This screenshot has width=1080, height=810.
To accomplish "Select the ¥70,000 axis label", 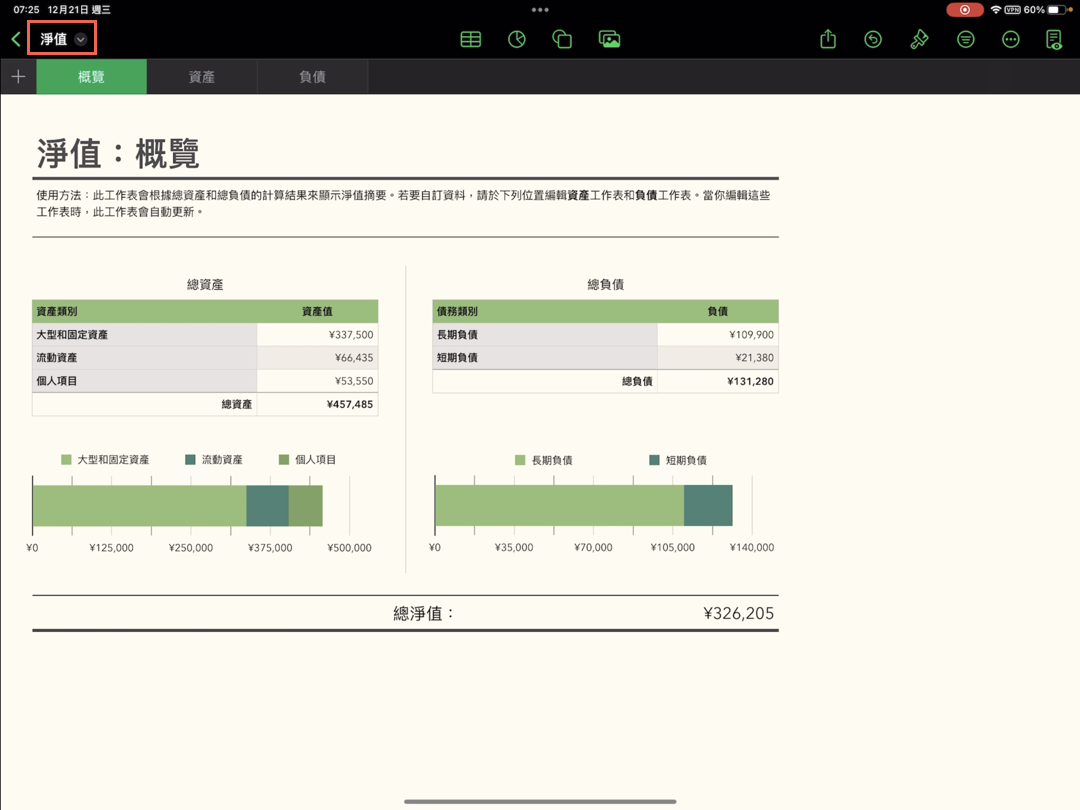I will 593,548.
